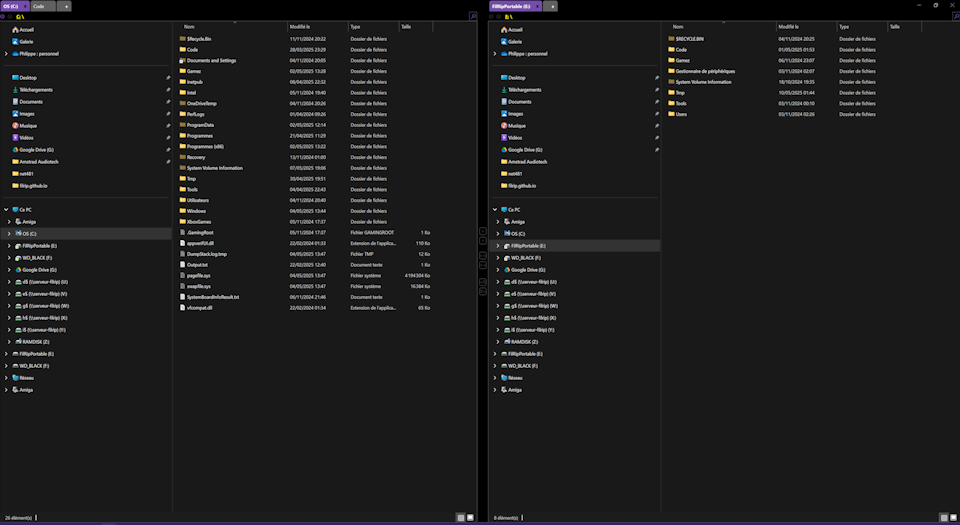Expand Philippe : personnel in right pane
The height and width of the screenshot is (525, 960).
click(494, 53)
